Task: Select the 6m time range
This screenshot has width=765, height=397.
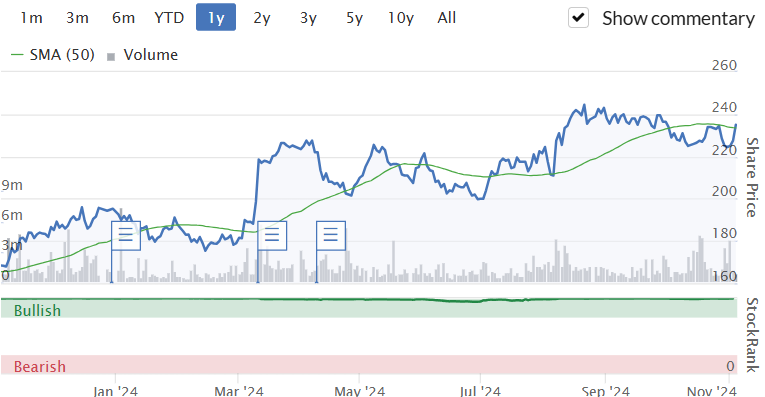Action: coord(123,18)
